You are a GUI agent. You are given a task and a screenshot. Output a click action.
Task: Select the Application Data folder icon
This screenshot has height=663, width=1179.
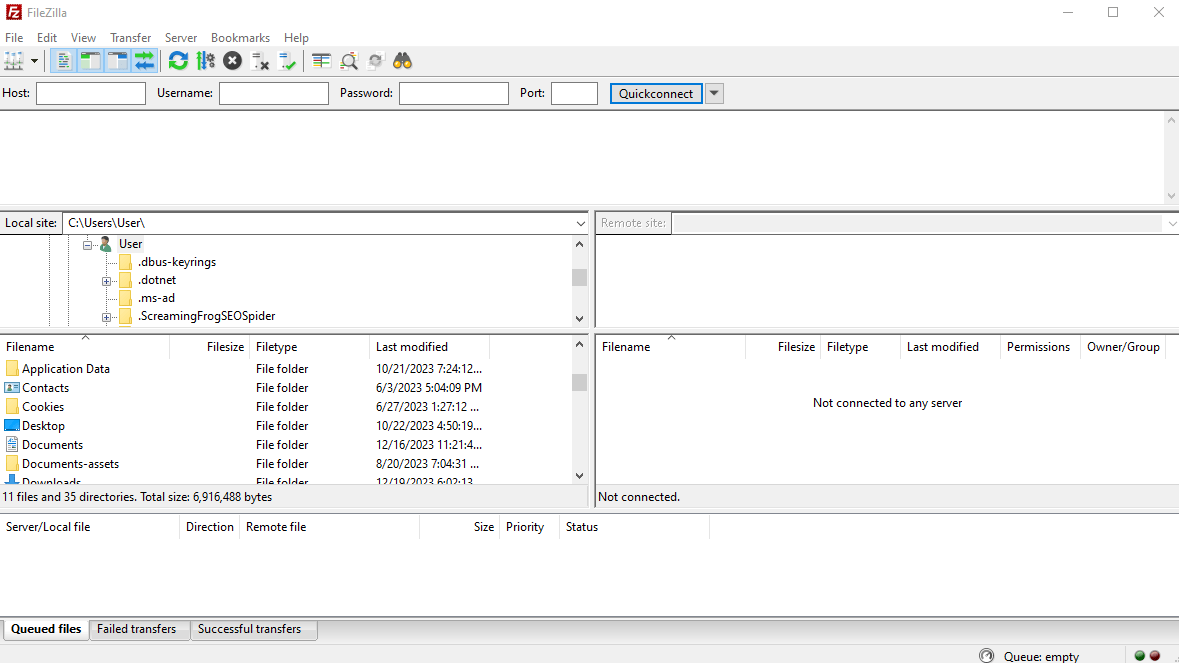point(12,368)
